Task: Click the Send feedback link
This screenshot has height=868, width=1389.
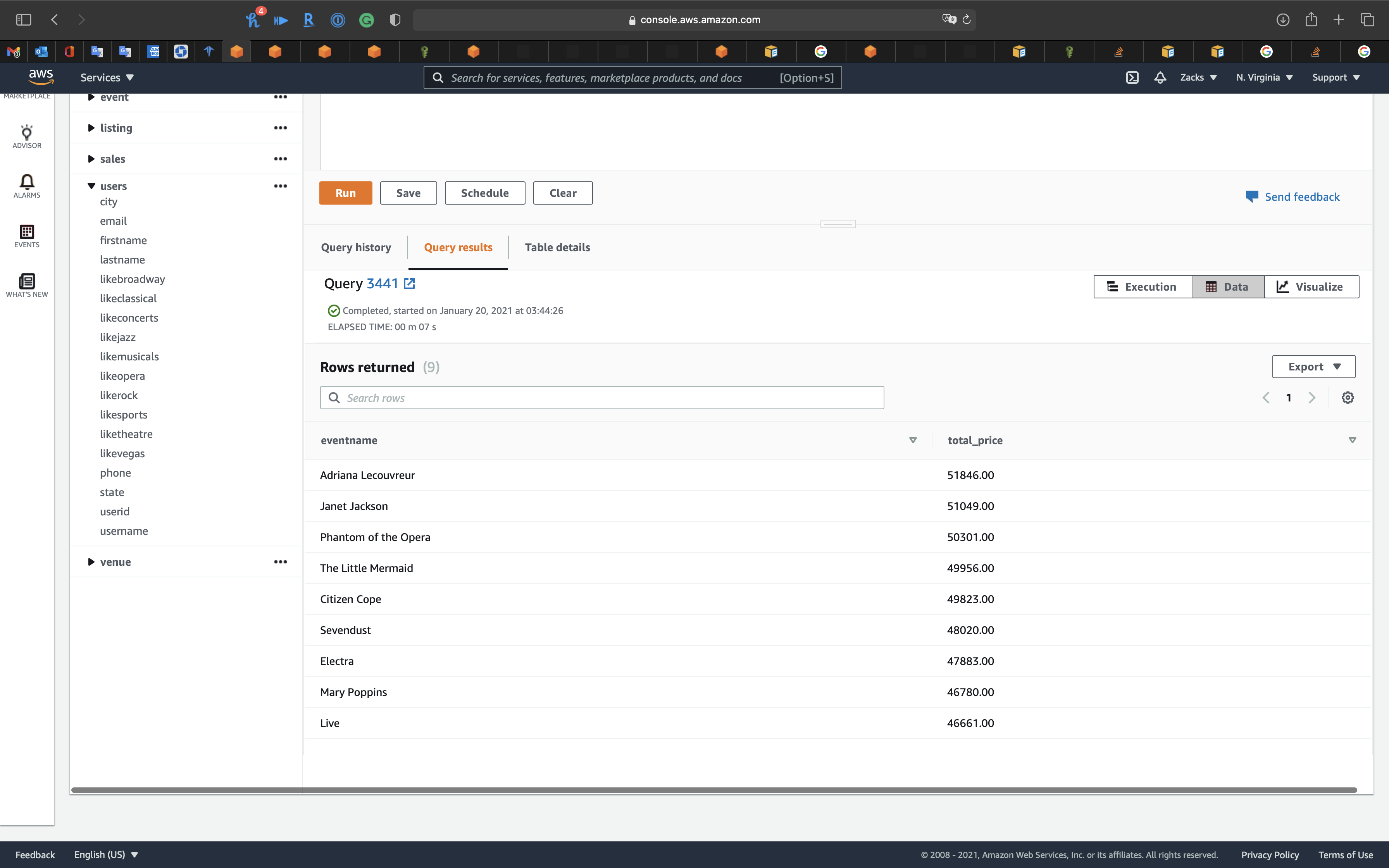Action: pos(1301,197)
